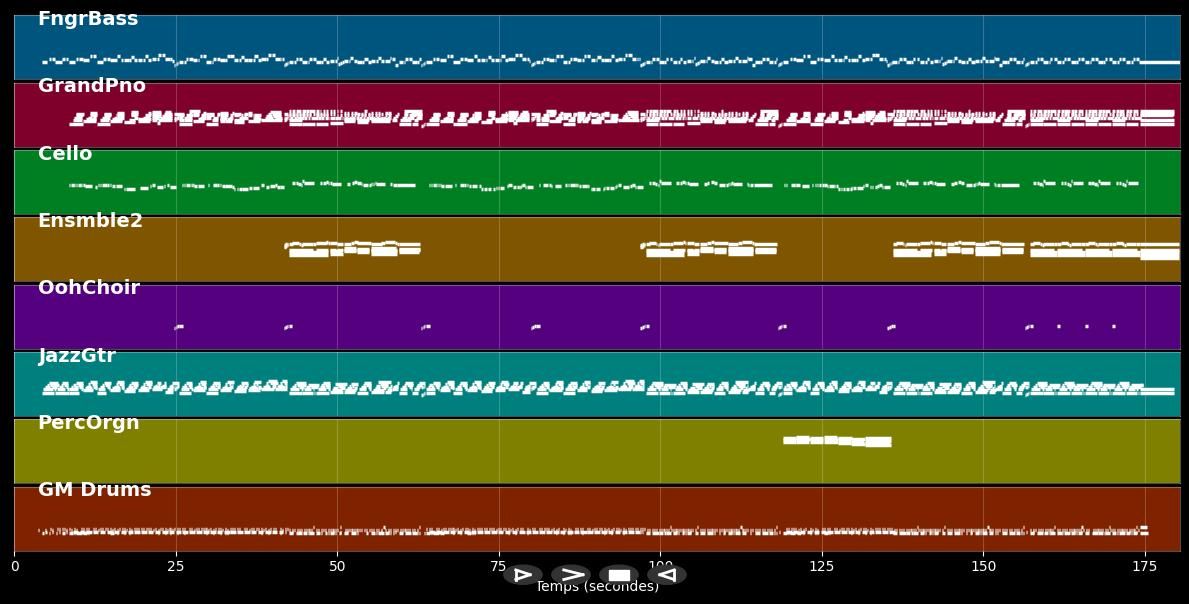Choose the Ensmble2 track label
1189x604 pixels.
pyautogui.click(x=90, y=221)
